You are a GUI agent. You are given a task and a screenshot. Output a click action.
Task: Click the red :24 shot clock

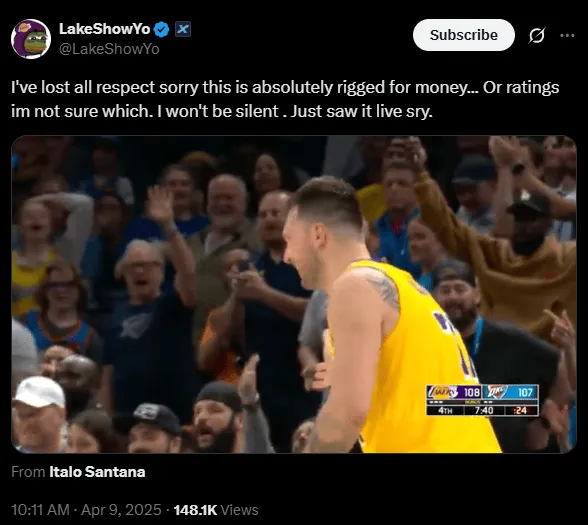coord(520,410)
